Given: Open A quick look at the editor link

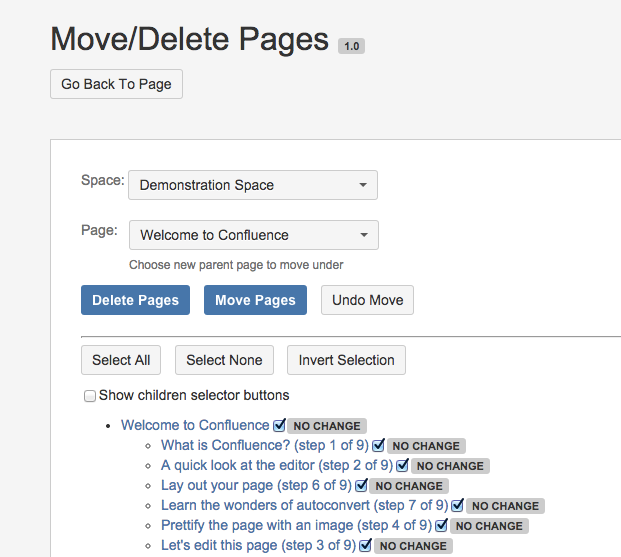Looking at the screenshot, I should point(277,465).
